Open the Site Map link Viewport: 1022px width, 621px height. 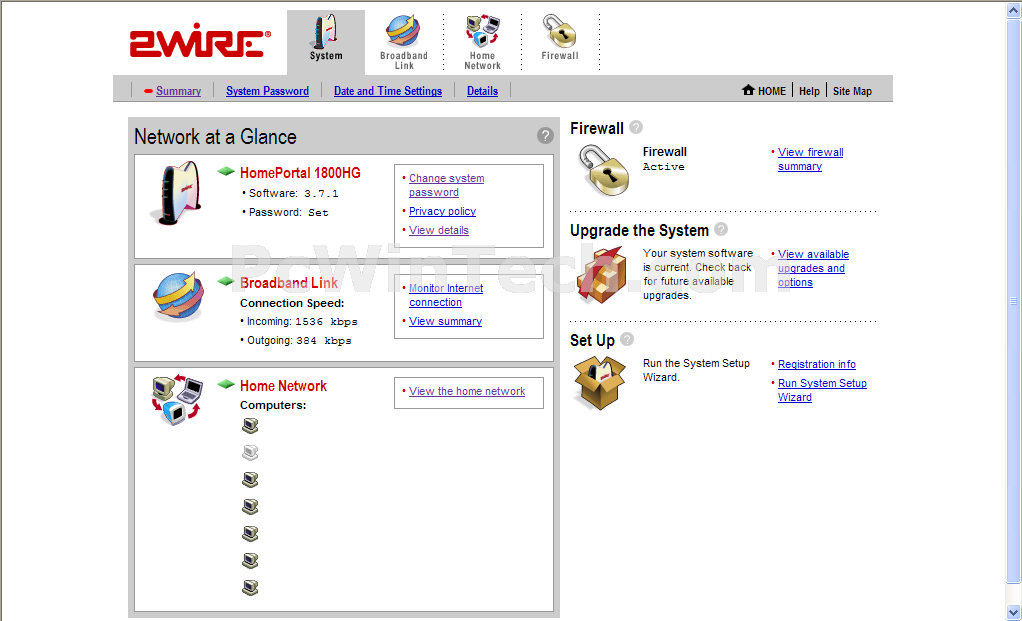click(x=852, y=91)
